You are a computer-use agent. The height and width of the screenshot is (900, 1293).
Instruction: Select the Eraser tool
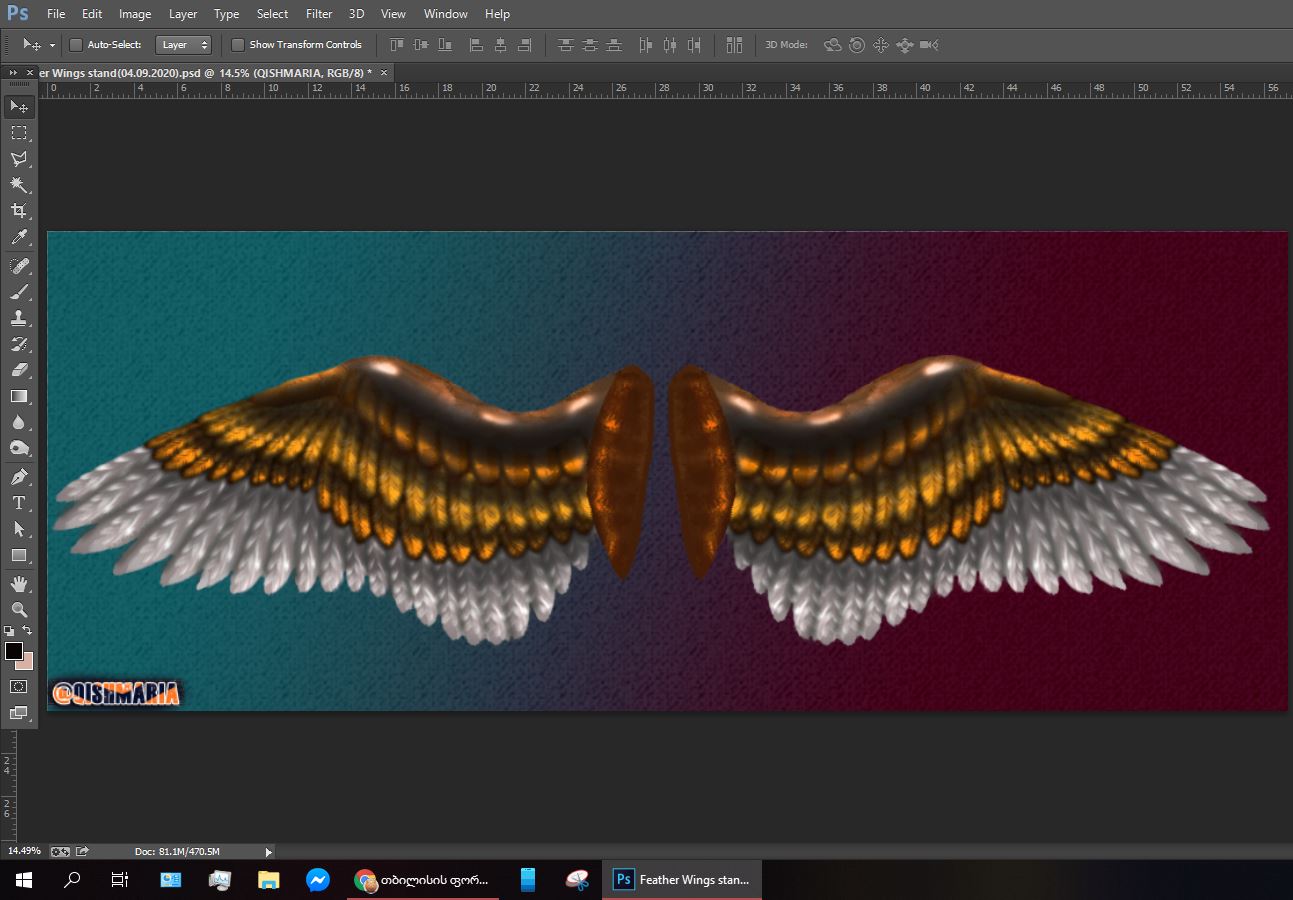coord(19,370)
